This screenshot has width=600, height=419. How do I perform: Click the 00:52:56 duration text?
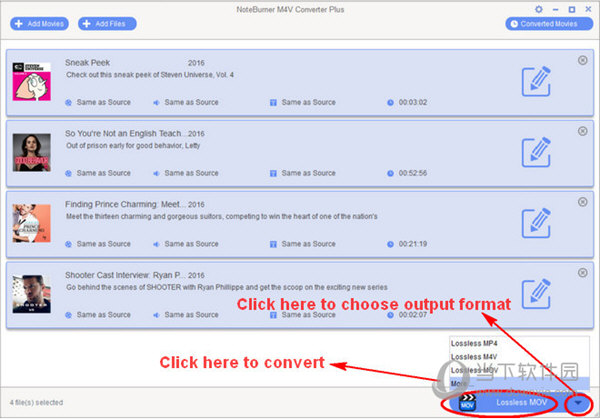413,173
